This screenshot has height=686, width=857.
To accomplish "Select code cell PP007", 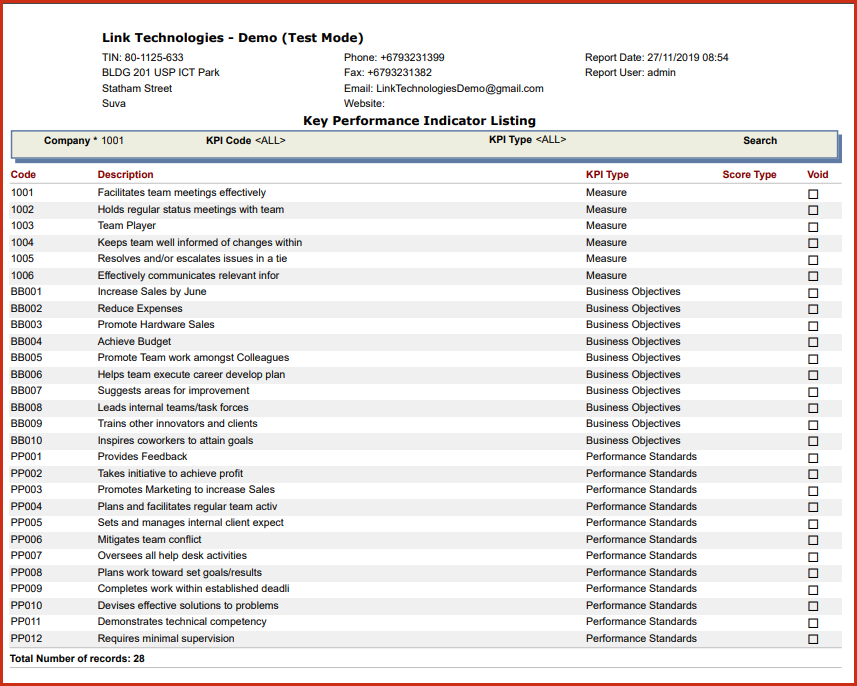I will click(26, 555).
